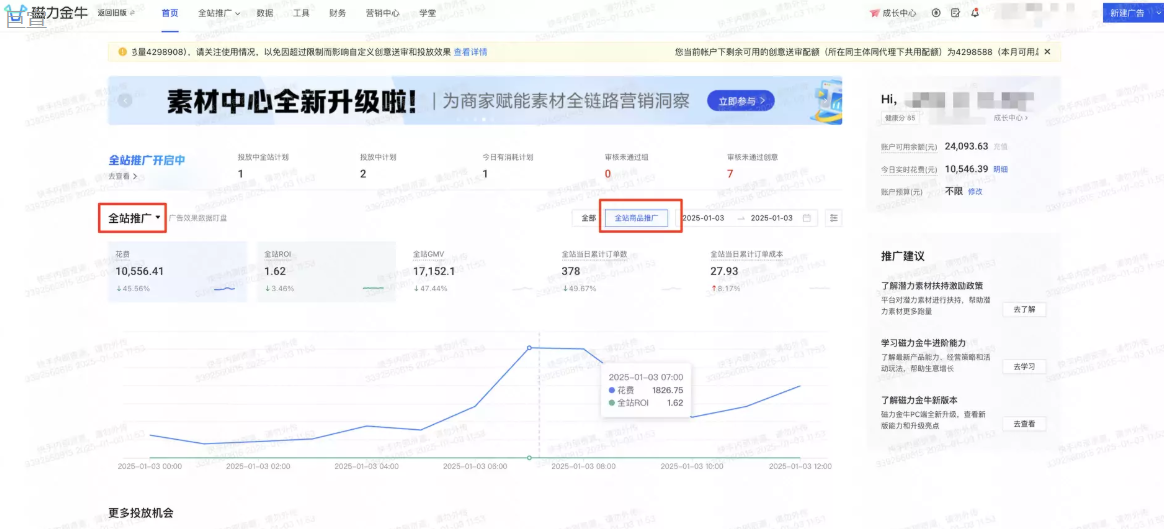Select the 全部 filter option
Image resolution: width=1164 pixels, height=529 pixels.
[589, 218]
